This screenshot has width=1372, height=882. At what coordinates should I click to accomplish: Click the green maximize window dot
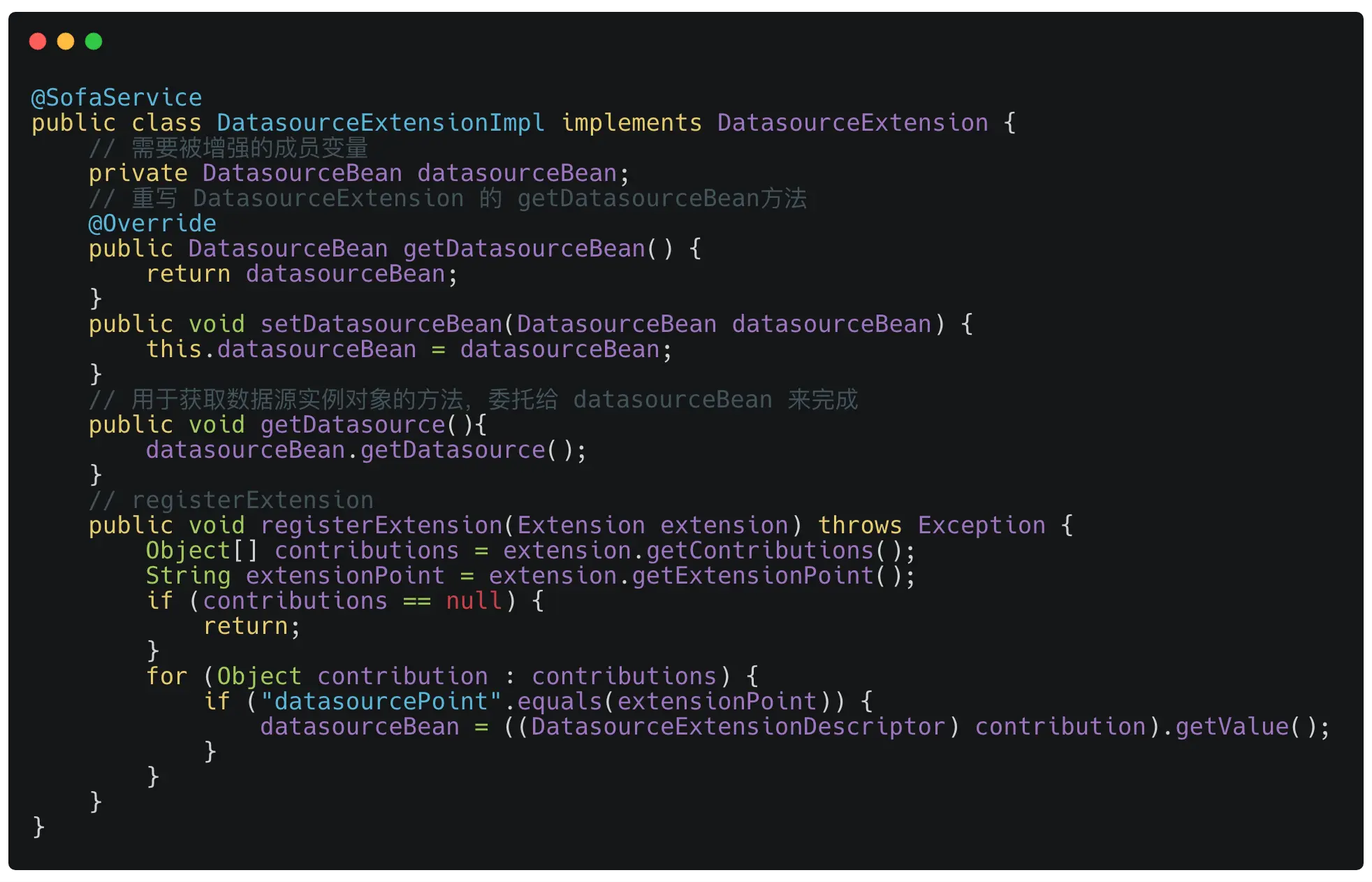(94, 42)
